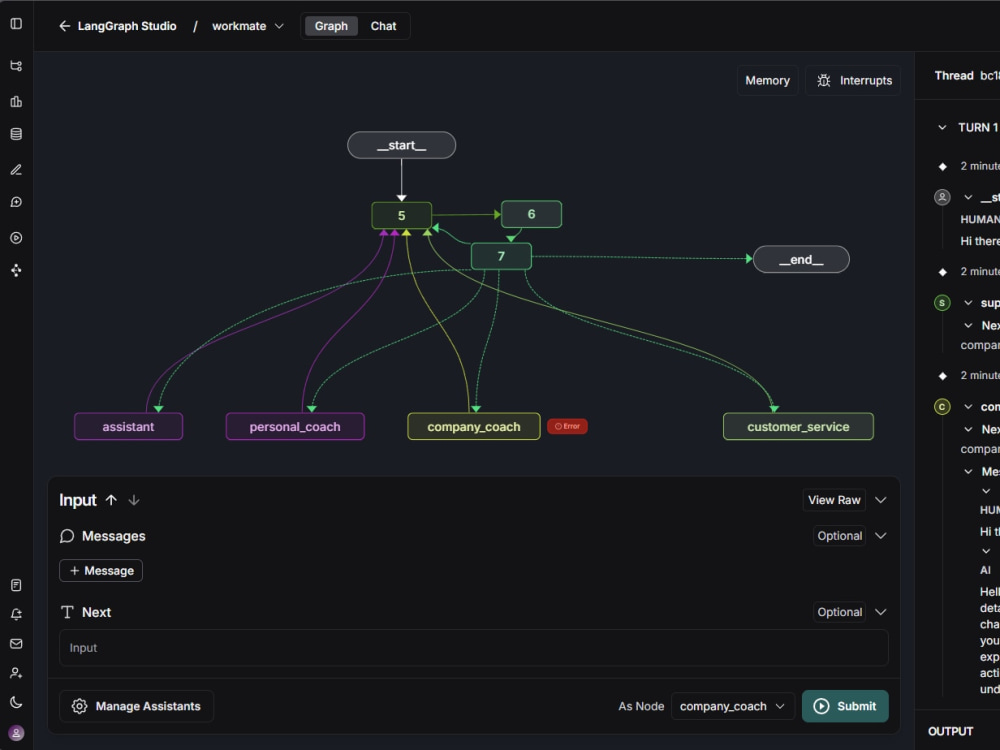Submit the input
This screenshot has height=750, width=1000.
coord(844,706)
